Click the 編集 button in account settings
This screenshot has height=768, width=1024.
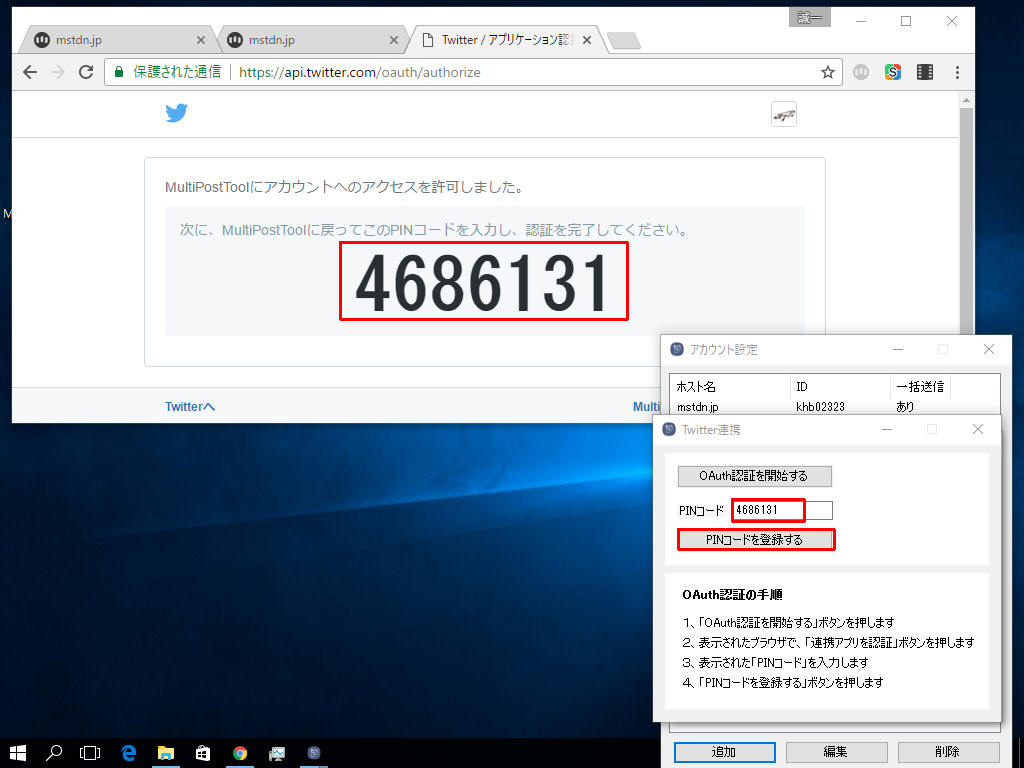click(x=836, y=752)
